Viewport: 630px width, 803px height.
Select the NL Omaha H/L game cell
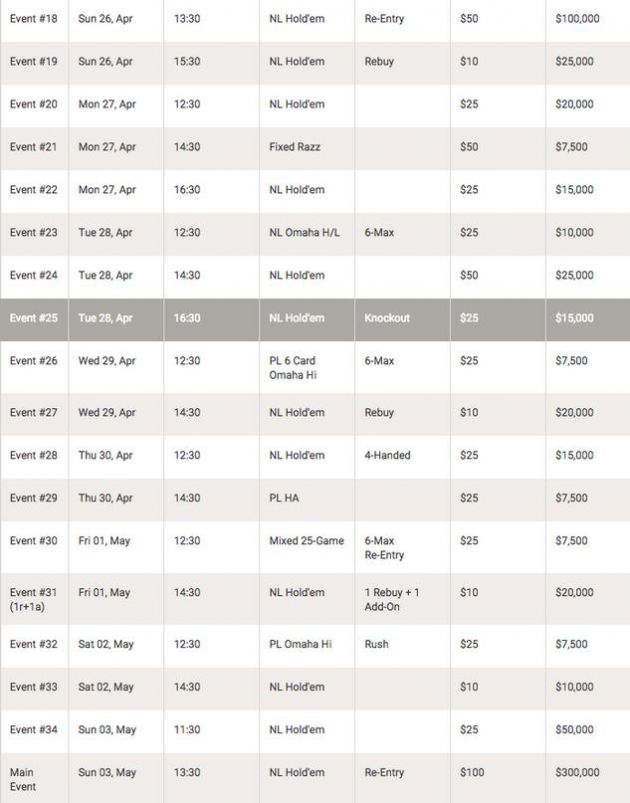point(305,232)
